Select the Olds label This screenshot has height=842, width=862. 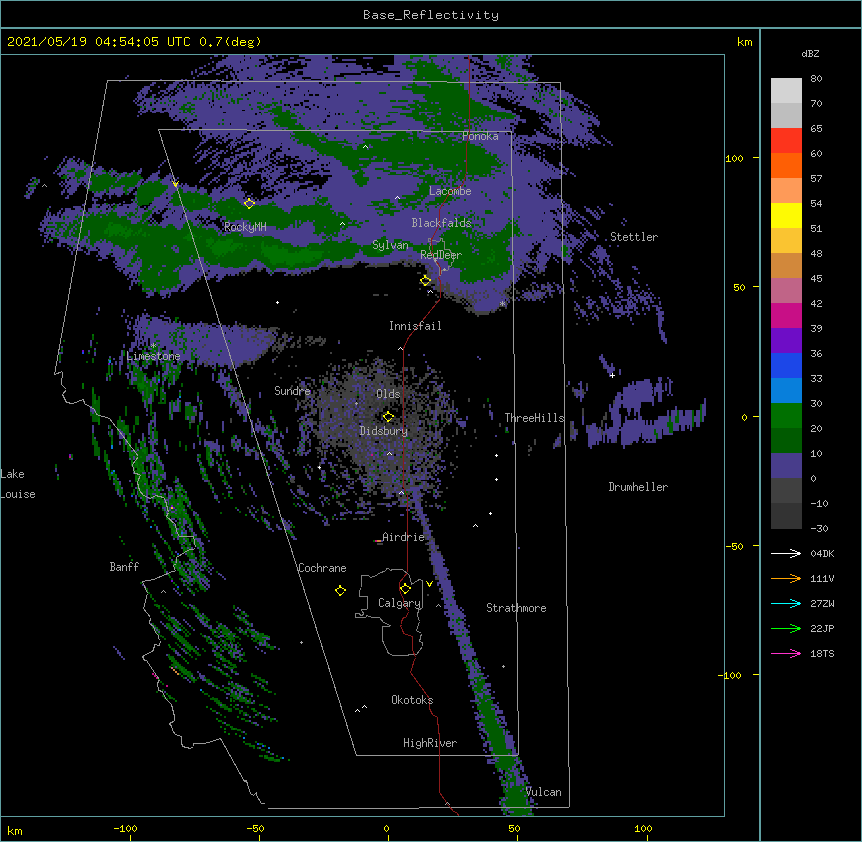(x=388, y=394)
